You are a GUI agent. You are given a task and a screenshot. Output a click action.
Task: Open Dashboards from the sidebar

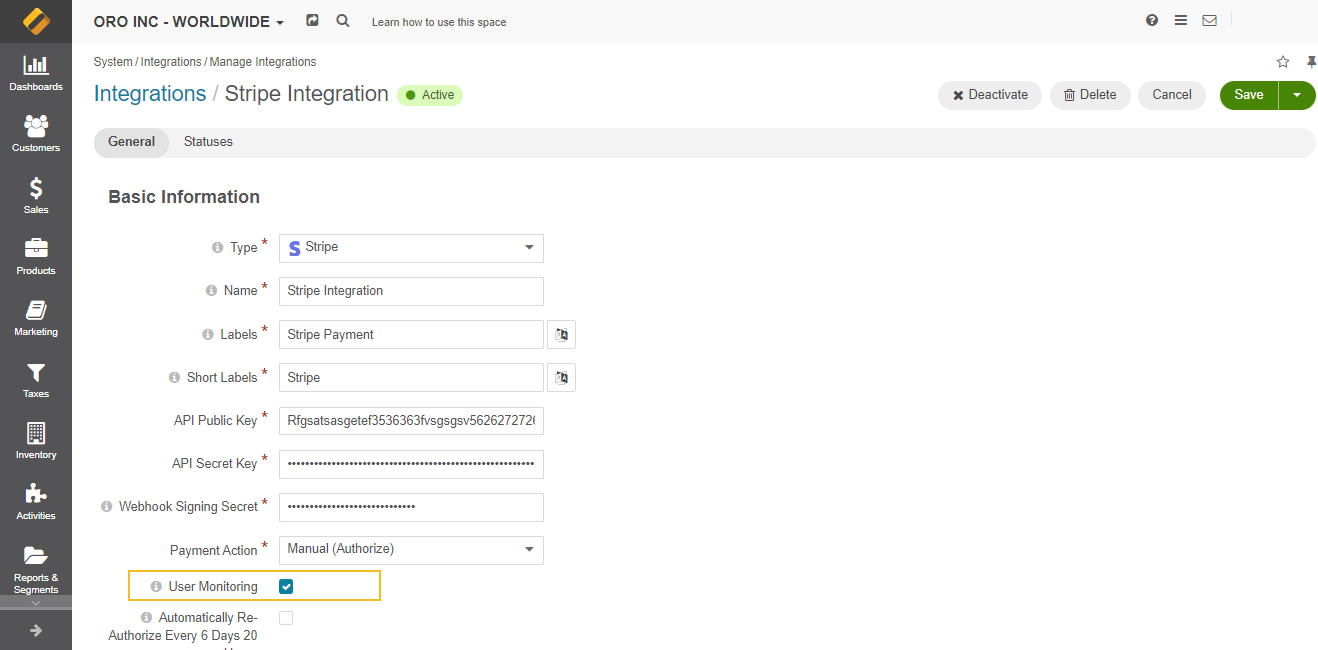[x=36, y=73]
